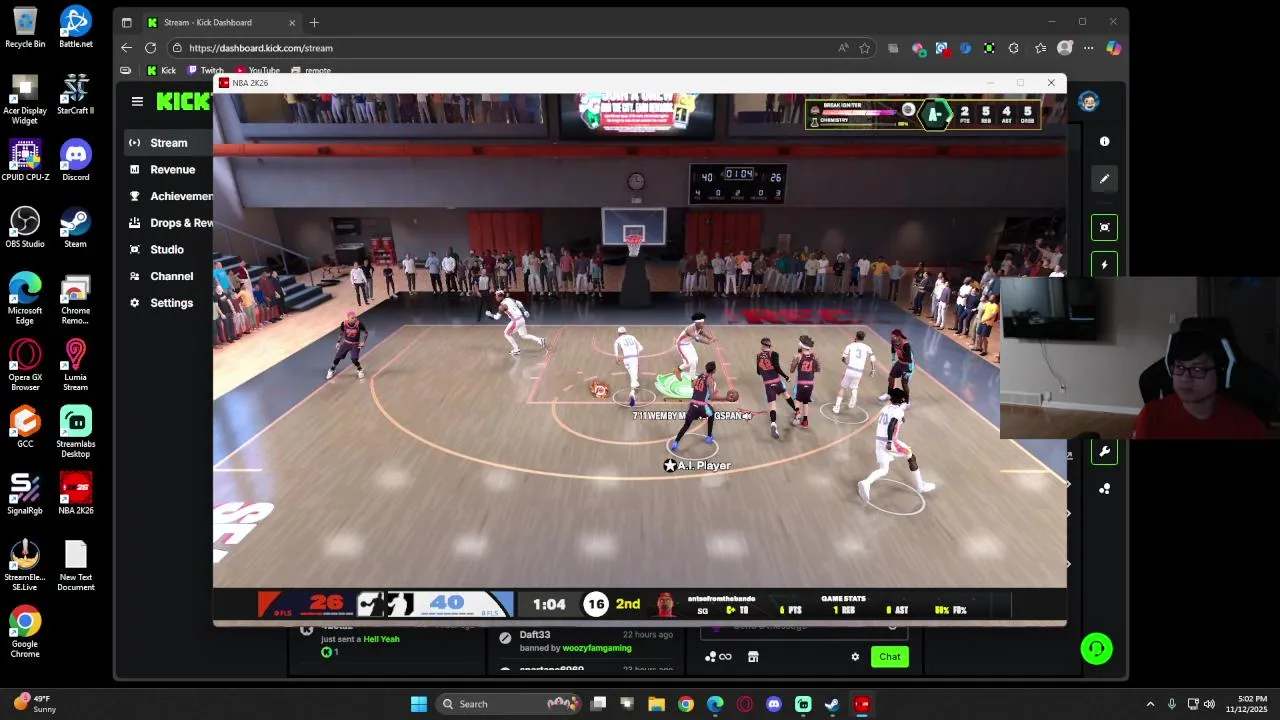Screen dimensions: 1280x720
Task: Open Steam desktop icon
Action: pos(75,227)
